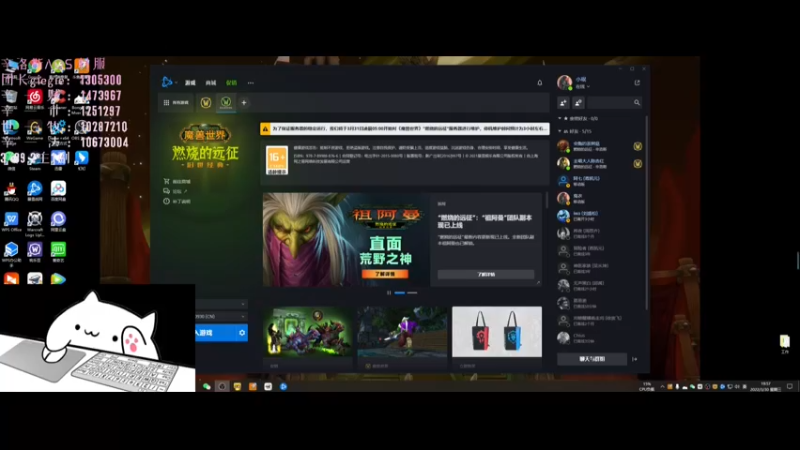Select the first online friend in list
The height and width of the screenshot is (450, 800).
[600, 146]
